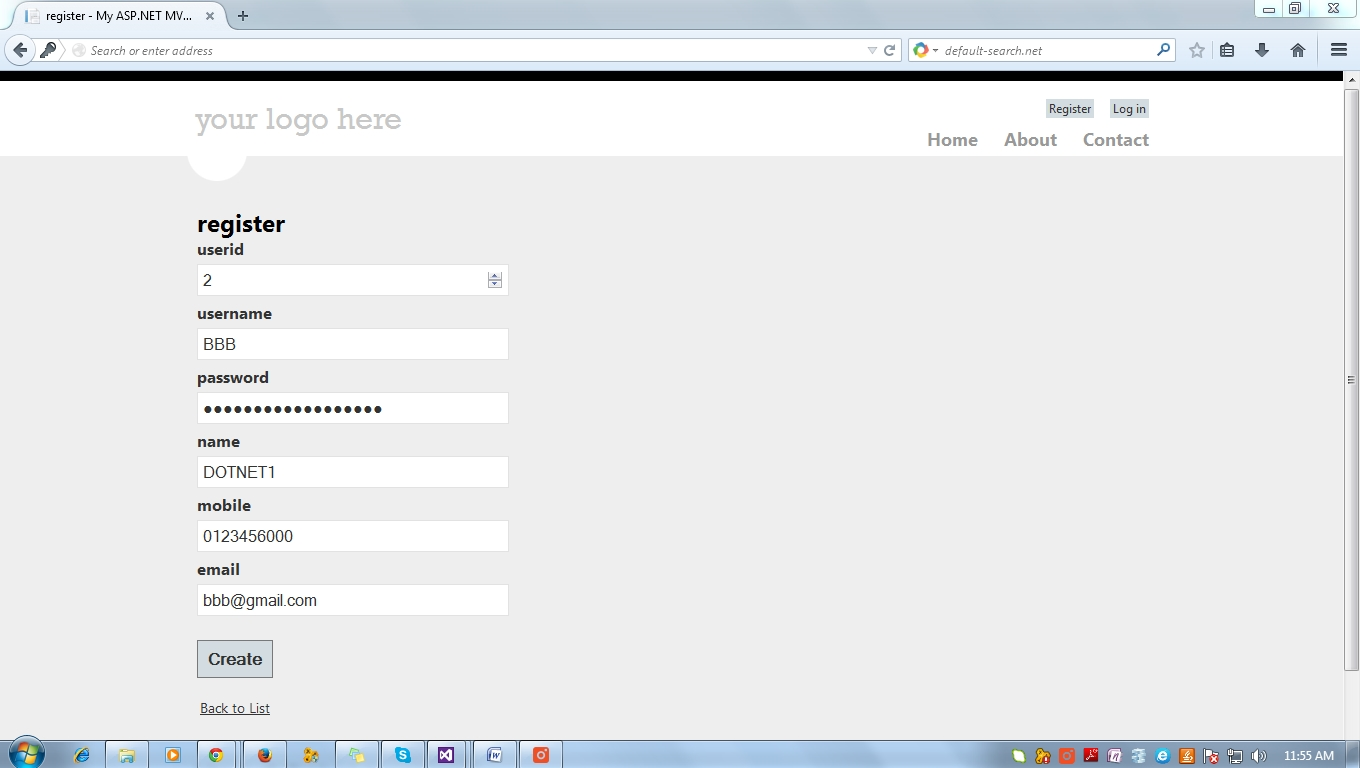The image size is (1360, 768).
Task: Launch Windows Media Player from taskbar
Action: pos(172,755)
